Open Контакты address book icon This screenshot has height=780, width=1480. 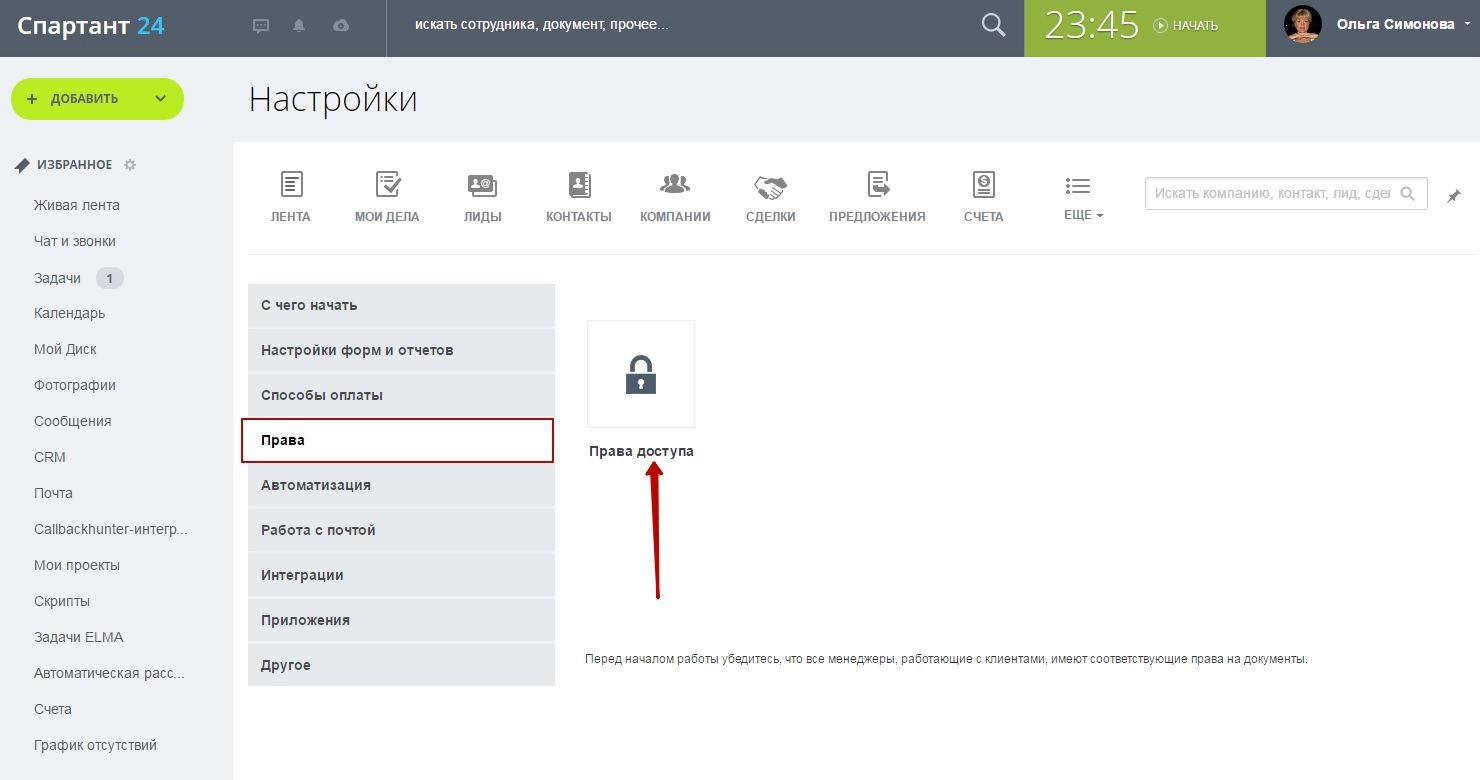point(579,185)
